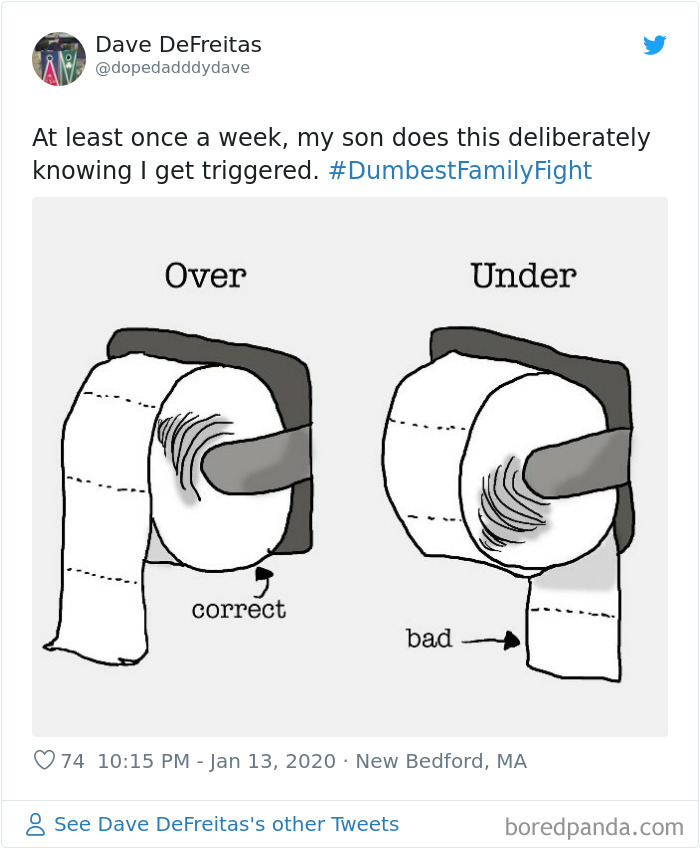Viewport: 700px width, 849px height.
Task: Open the tweet via its timestamp
Action: (217, 761)
